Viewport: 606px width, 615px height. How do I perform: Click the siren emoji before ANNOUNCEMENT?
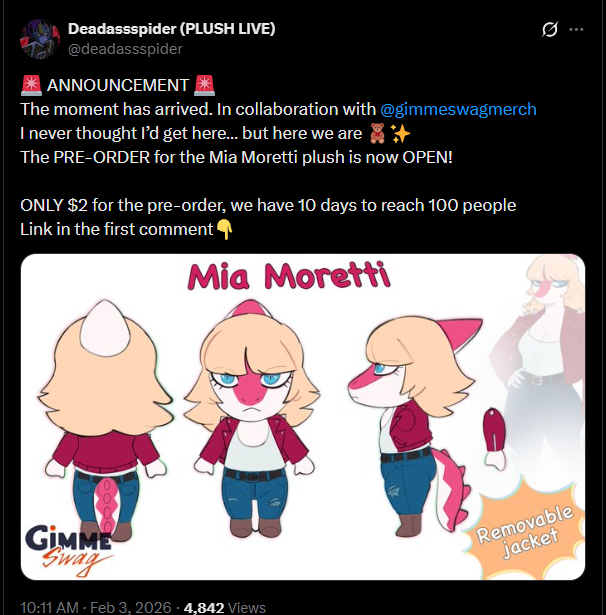click(31, 85)
